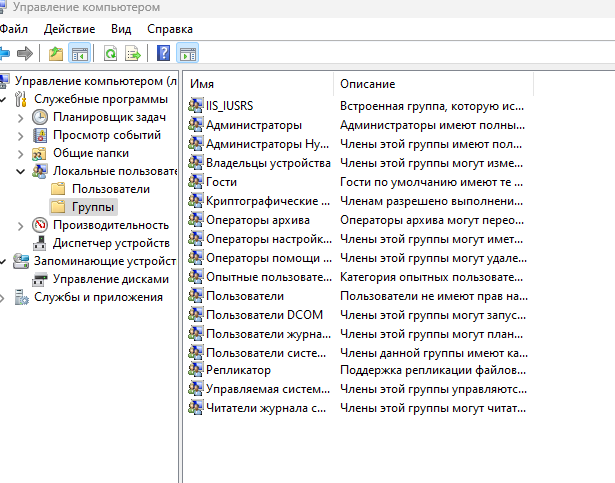Open the Действие menu
The width and height of the screenshot is (615, 483).
point(69,29)
